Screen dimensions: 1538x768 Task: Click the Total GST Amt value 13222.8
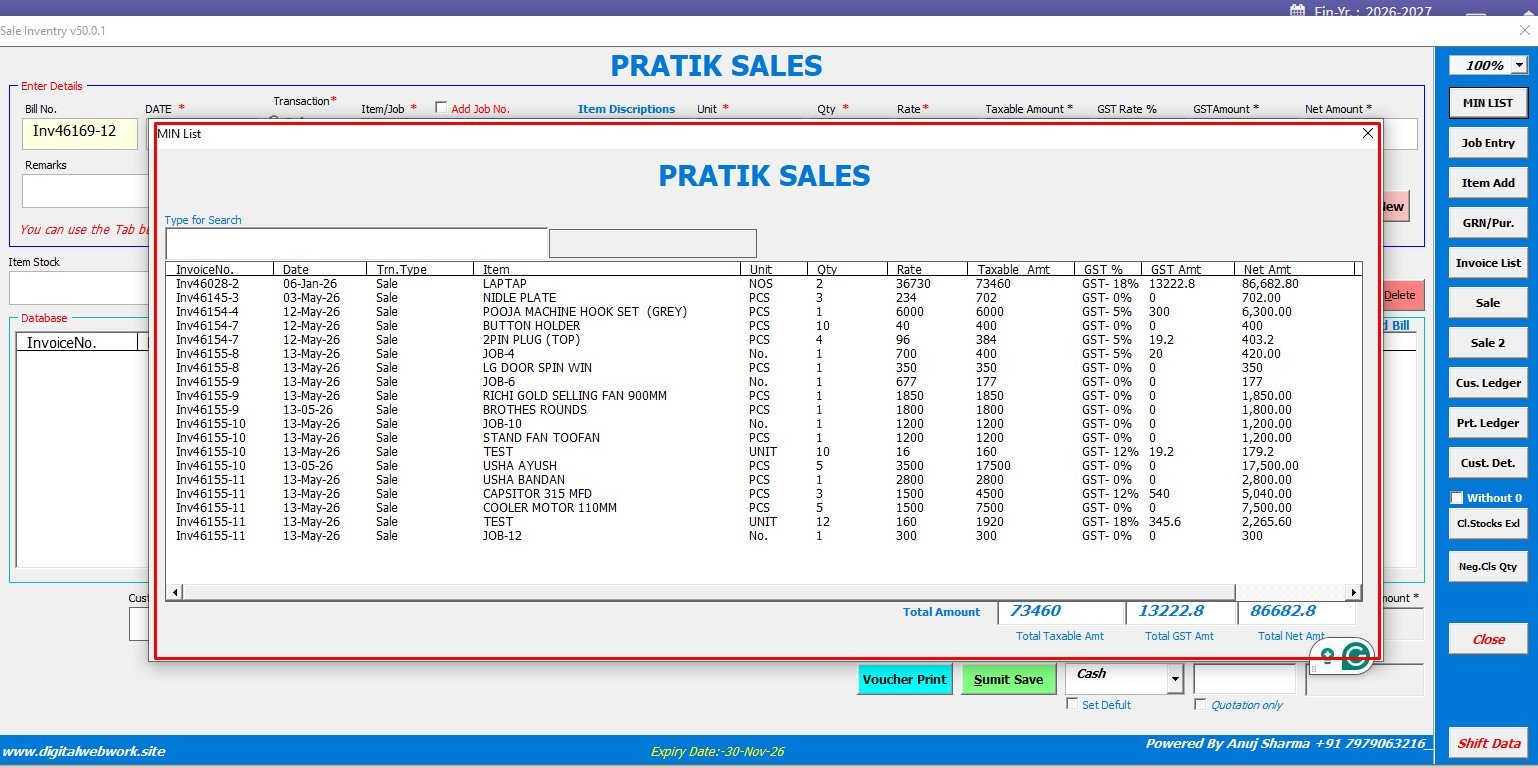pyautogui.click(x=1181, y=612)
